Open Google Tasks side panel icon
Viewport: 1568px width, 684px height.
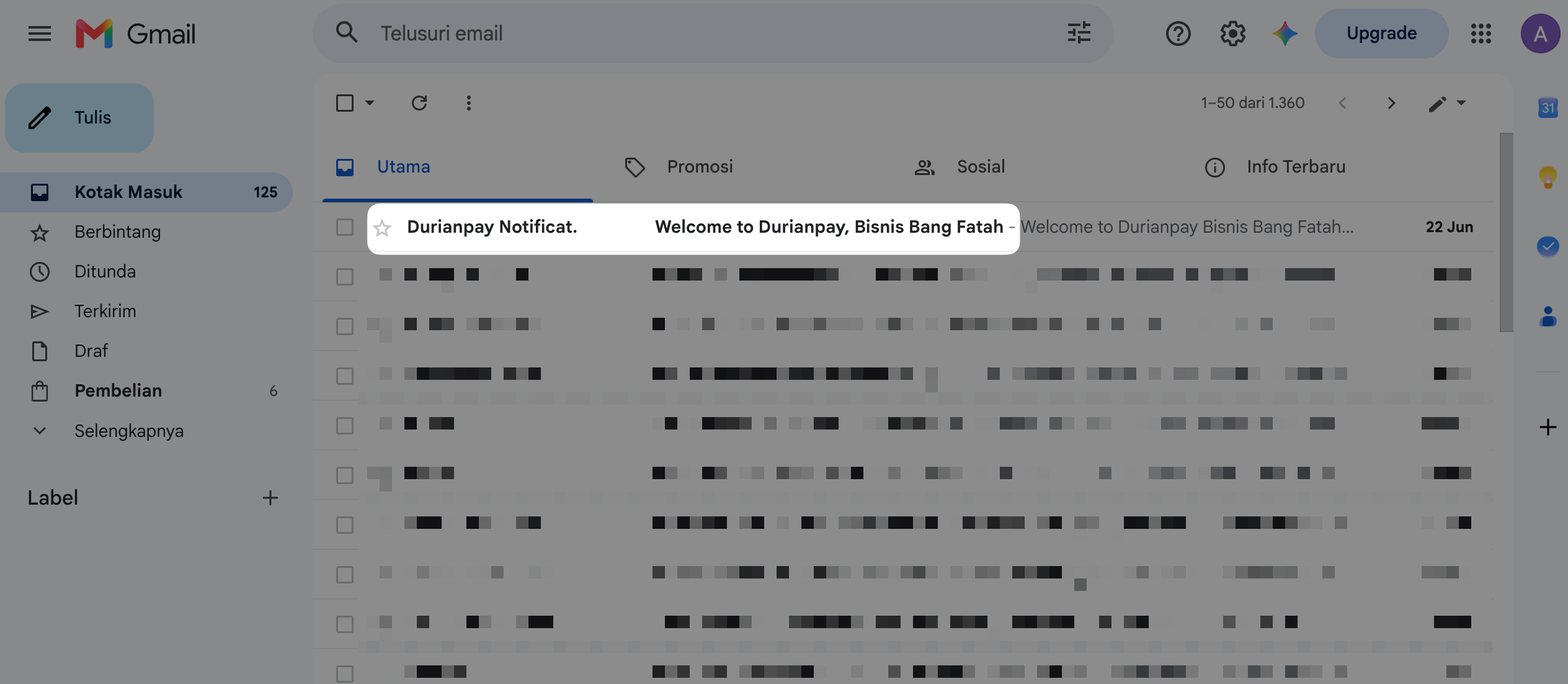point(1548,247)
